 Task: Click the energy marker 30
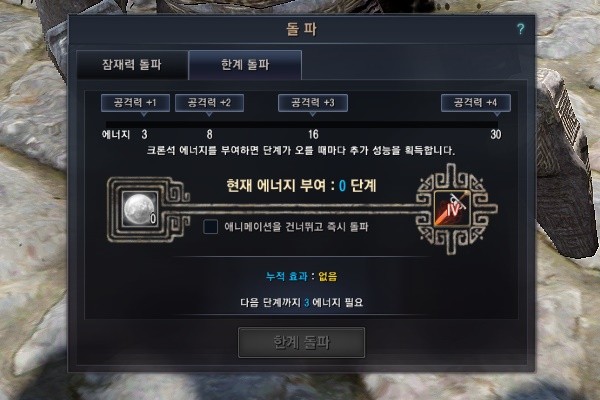496,134
